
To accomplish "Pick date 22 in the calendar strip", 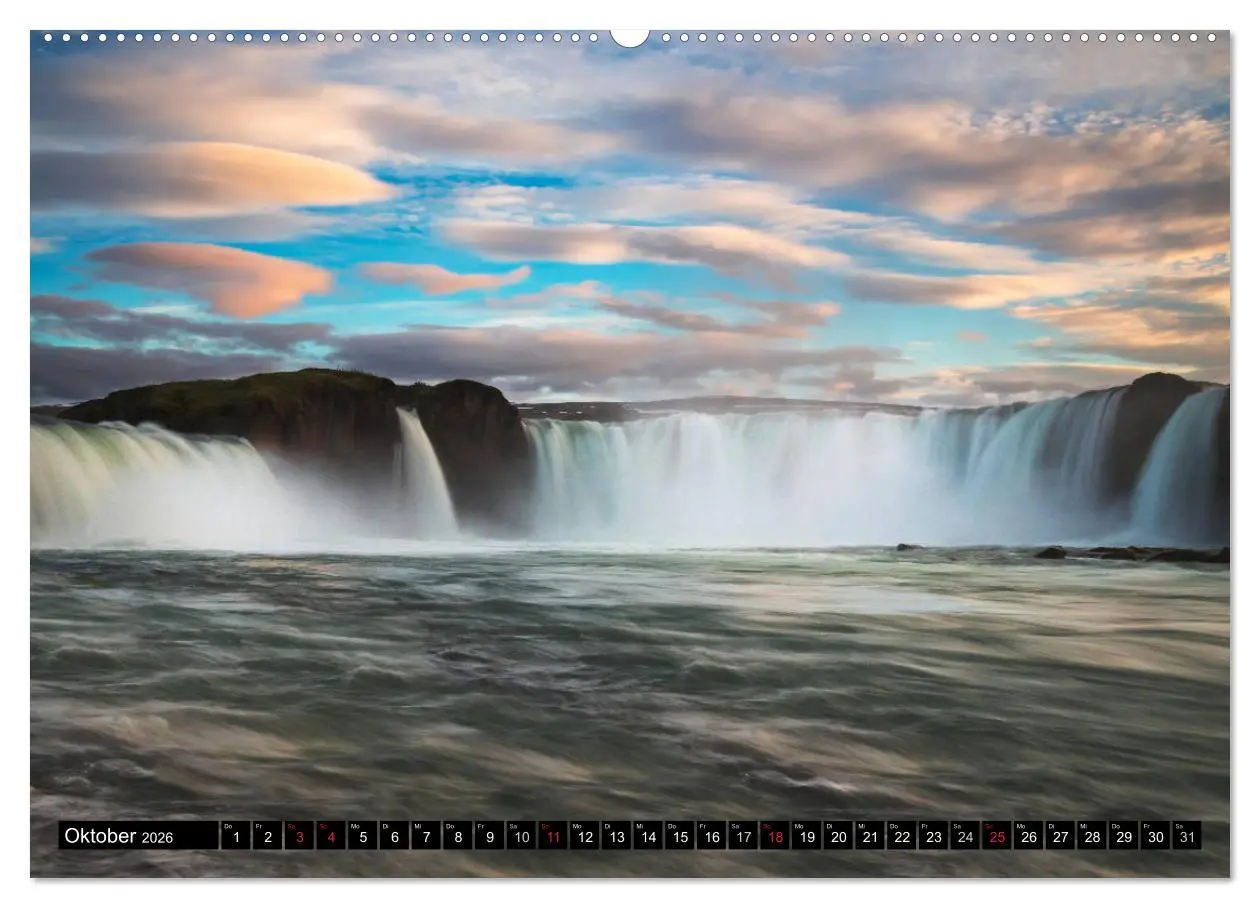I will coord(902,836).
